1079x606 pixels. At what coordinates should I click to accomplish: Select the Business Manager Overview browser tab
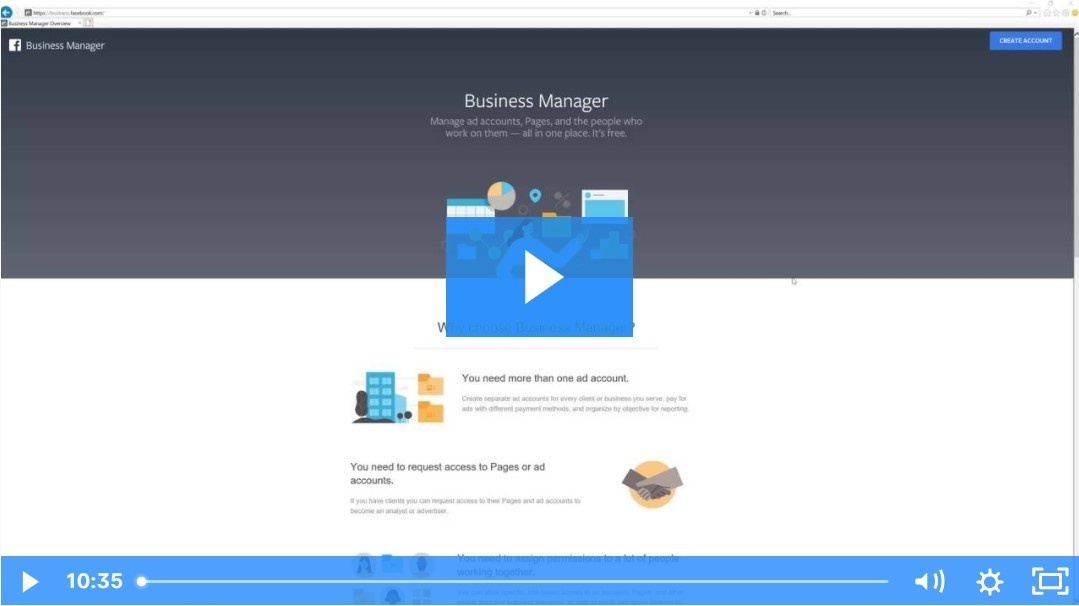[40, 23]
